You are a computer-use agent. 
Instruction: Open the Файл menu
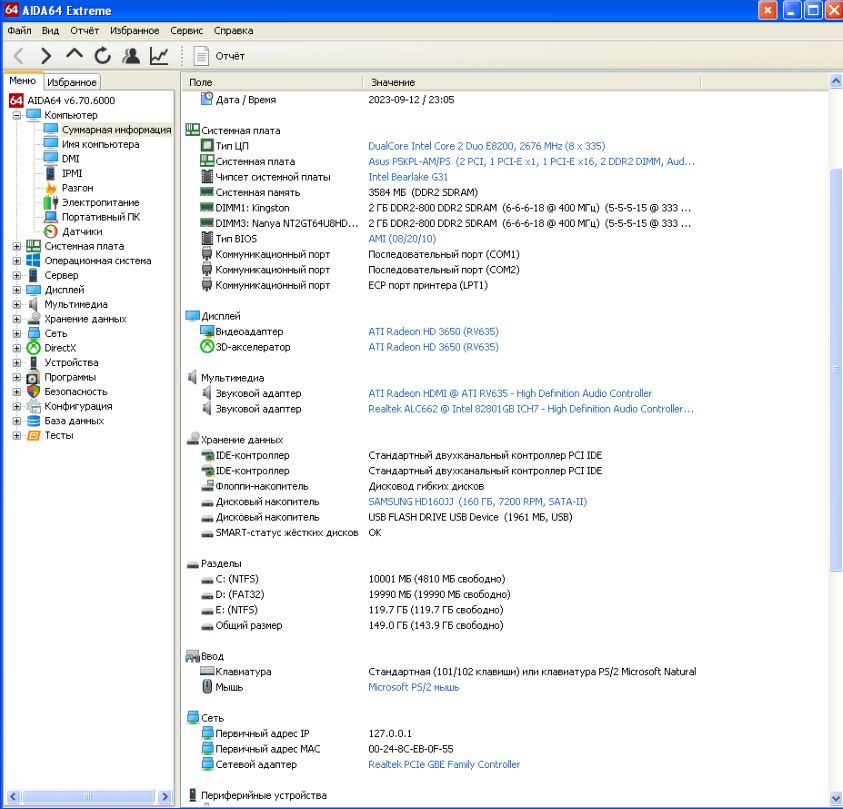[x=19, y=31]
